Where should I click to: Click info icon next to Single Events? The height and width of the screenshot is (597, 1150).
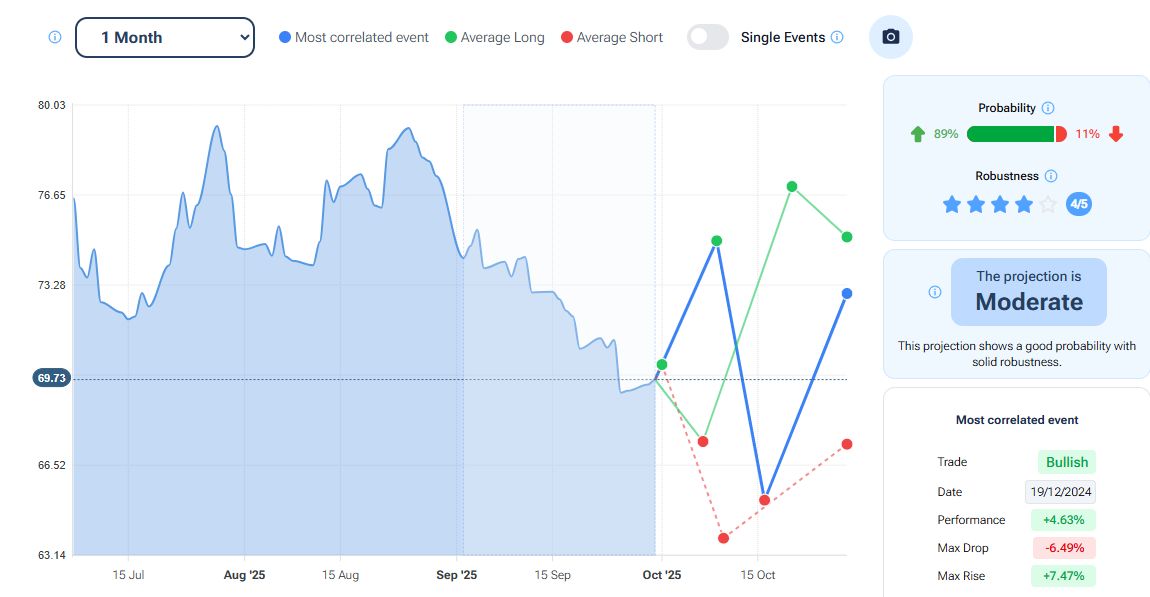tap(837, 37)
